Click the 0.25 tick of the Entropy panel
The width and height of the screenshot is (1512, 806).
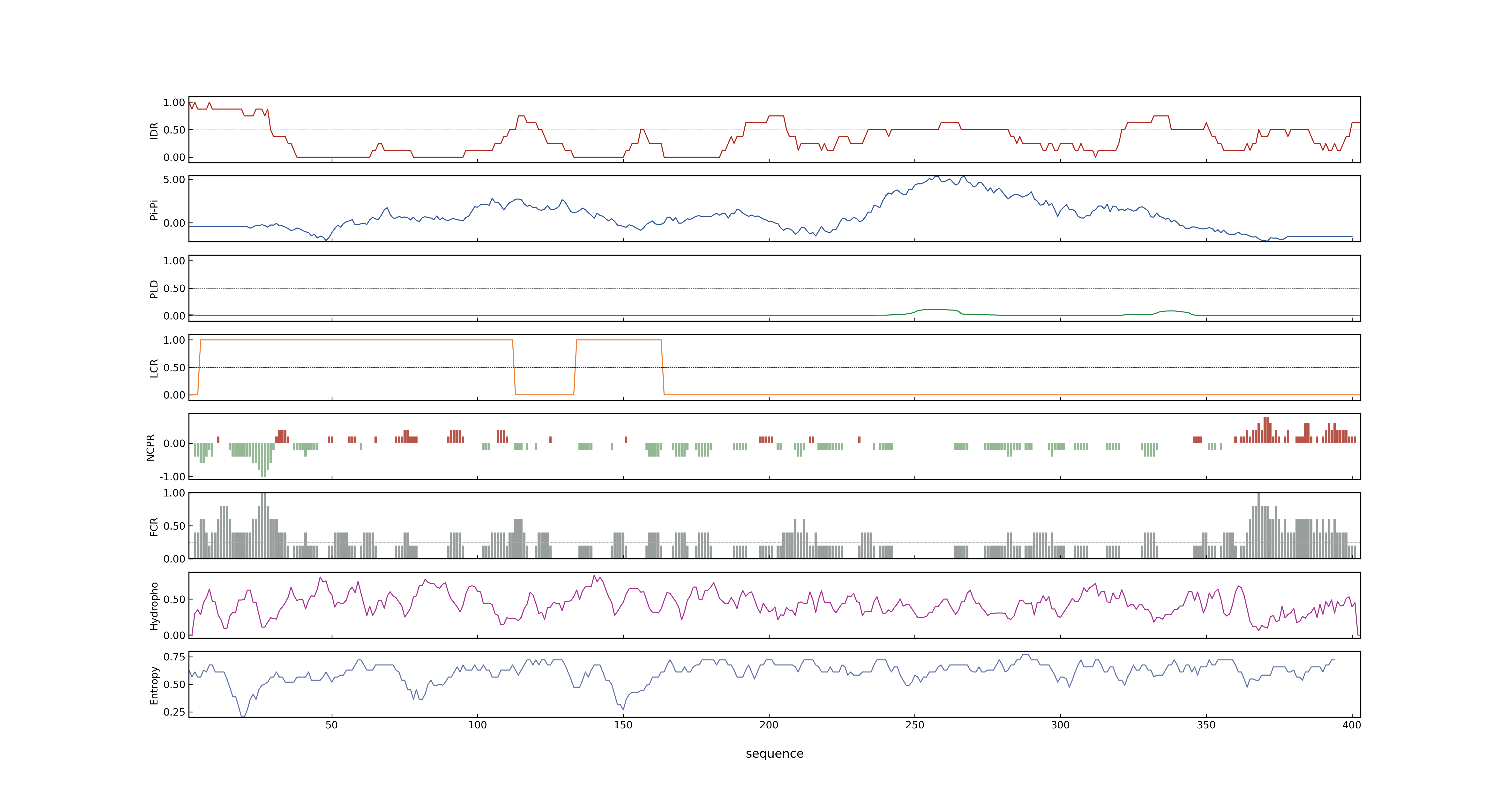click(x=174, y=712)
